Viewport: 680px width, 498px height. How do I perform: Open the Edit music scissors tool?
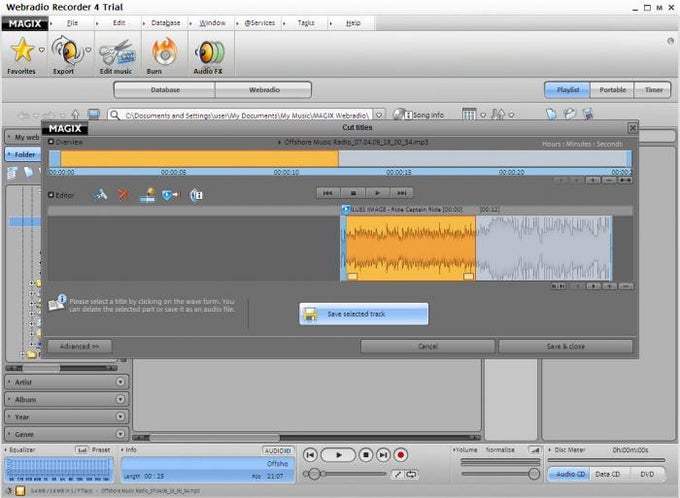117,53
